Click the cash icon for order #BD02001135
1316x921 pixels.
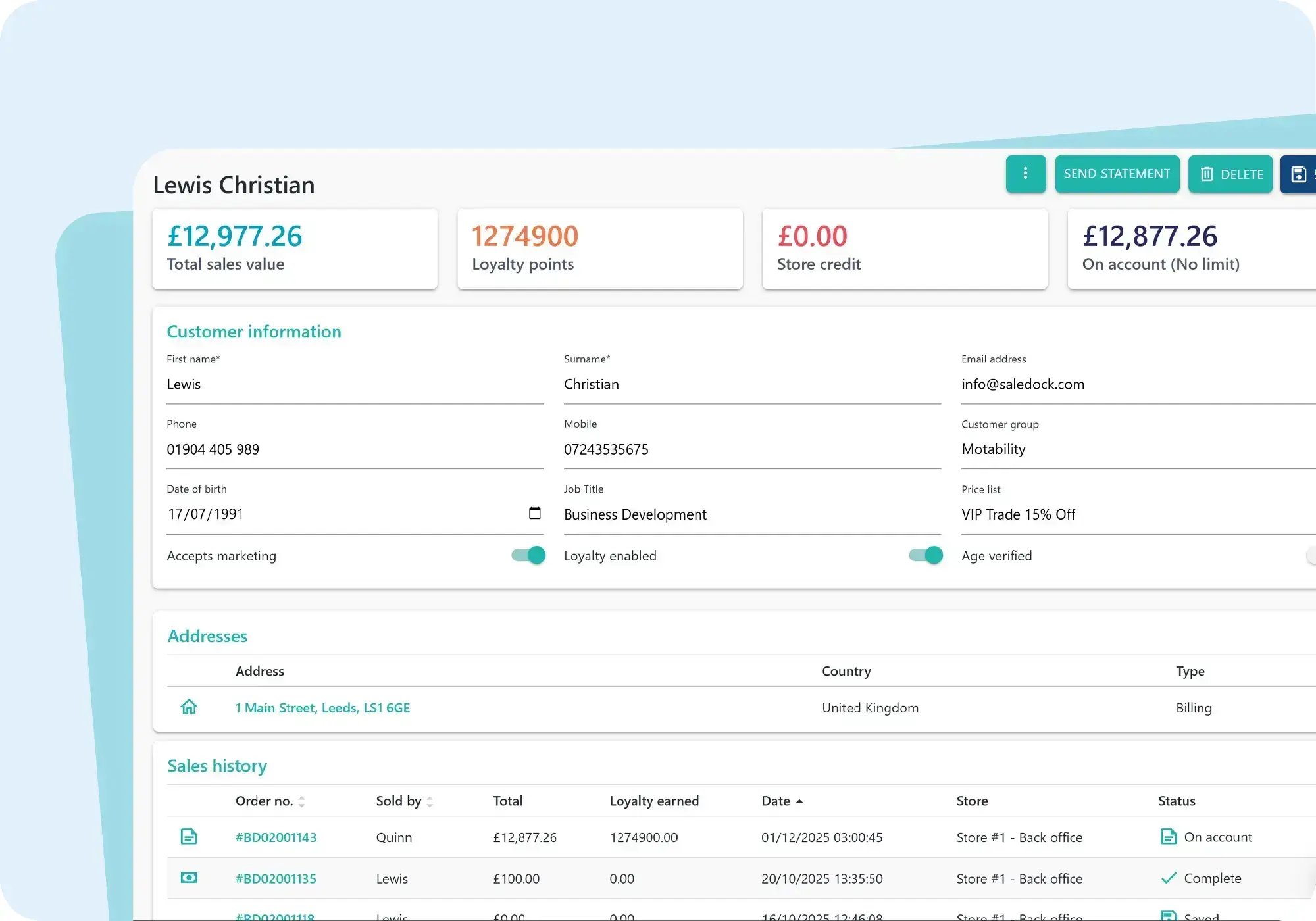click(x=189, y=878)
